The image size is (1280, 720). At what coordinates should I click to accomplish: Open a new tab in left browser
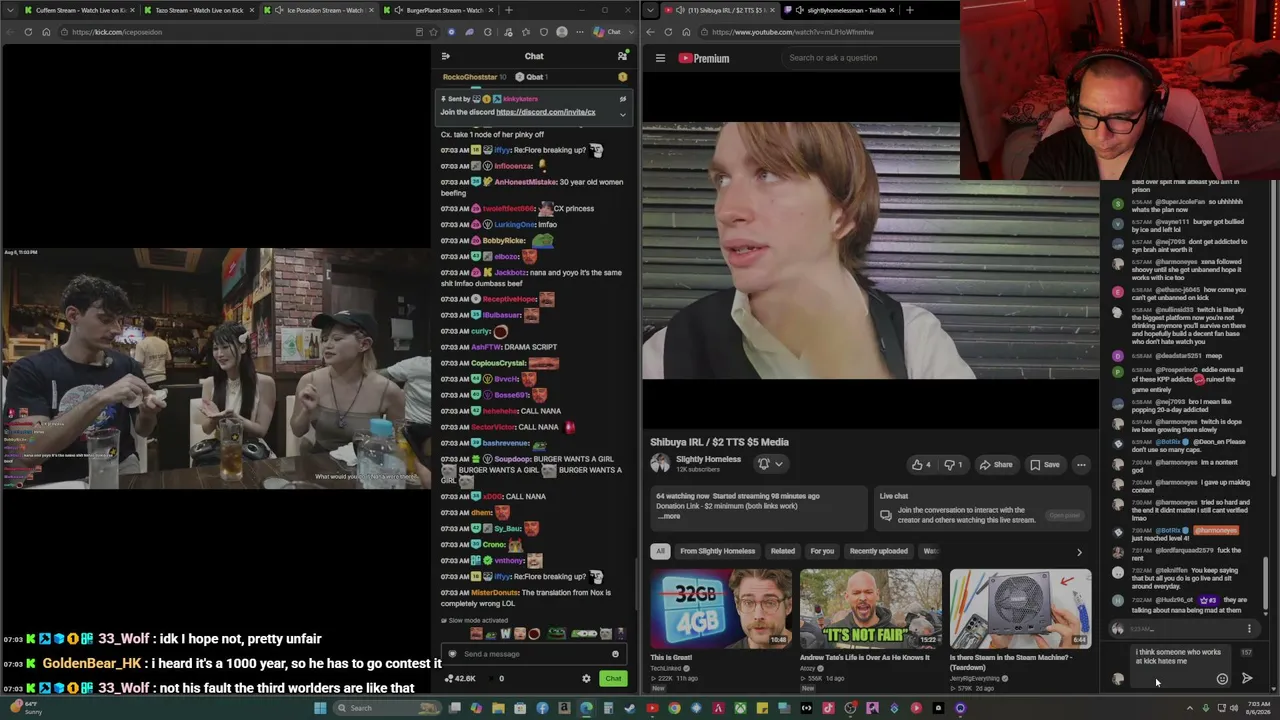point(509,10)
